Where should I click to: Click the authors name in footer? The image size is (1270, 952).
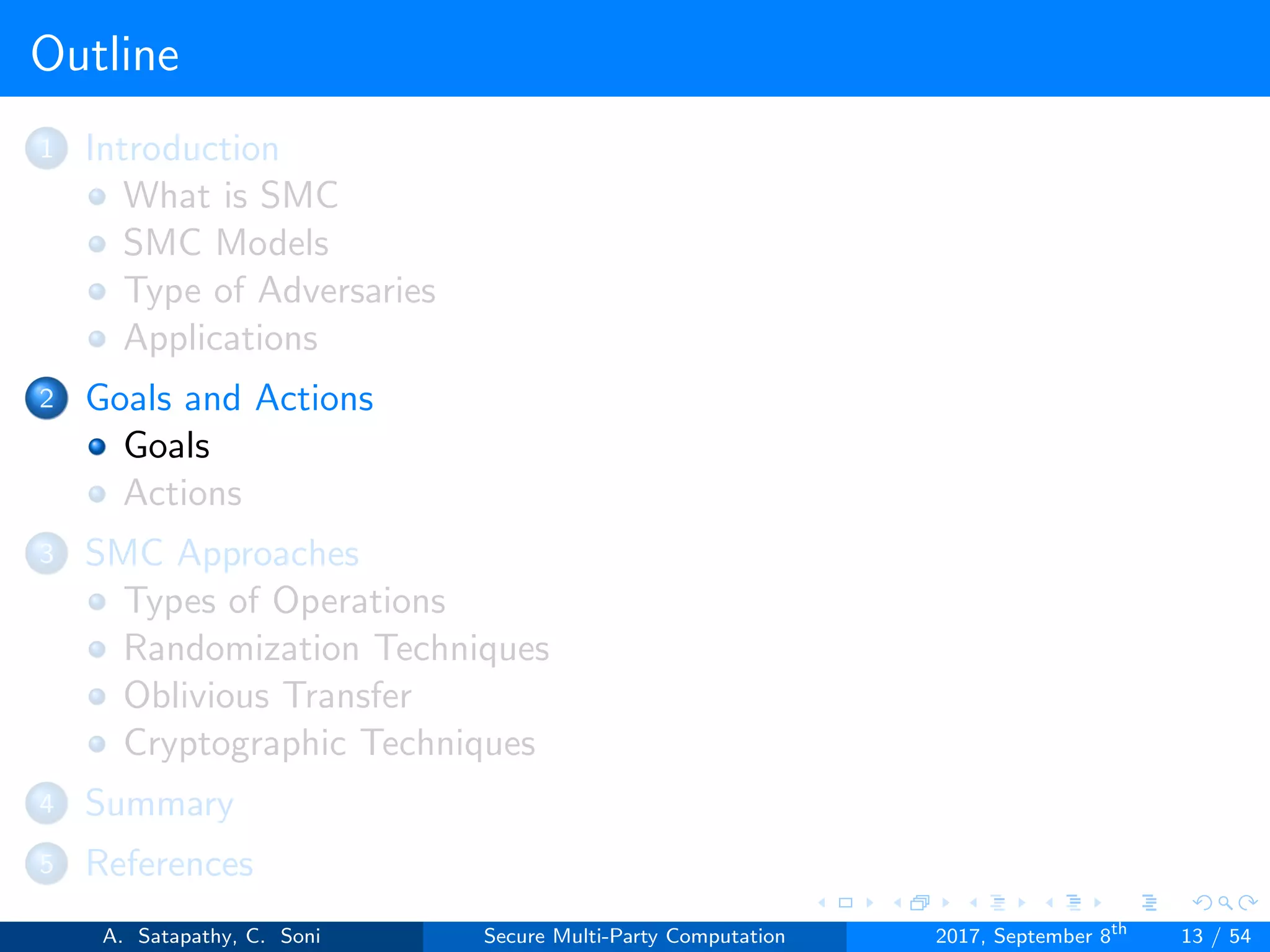pyautogui.click(x=211, y=936)
